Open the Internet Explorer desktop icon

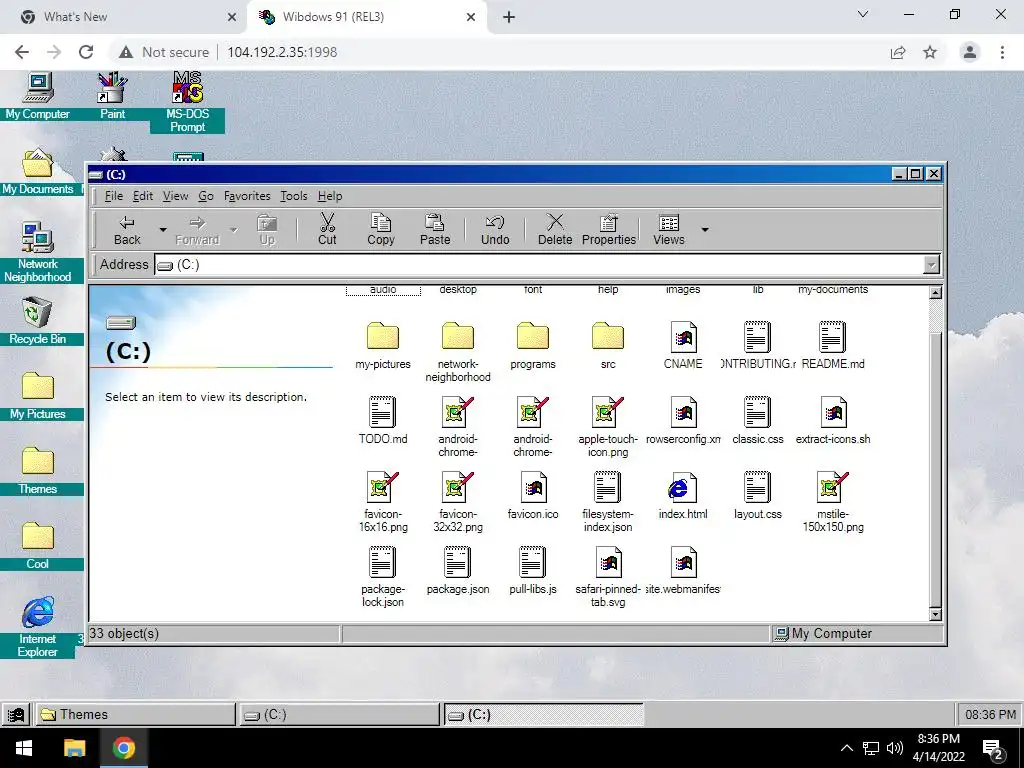(37, 627)
